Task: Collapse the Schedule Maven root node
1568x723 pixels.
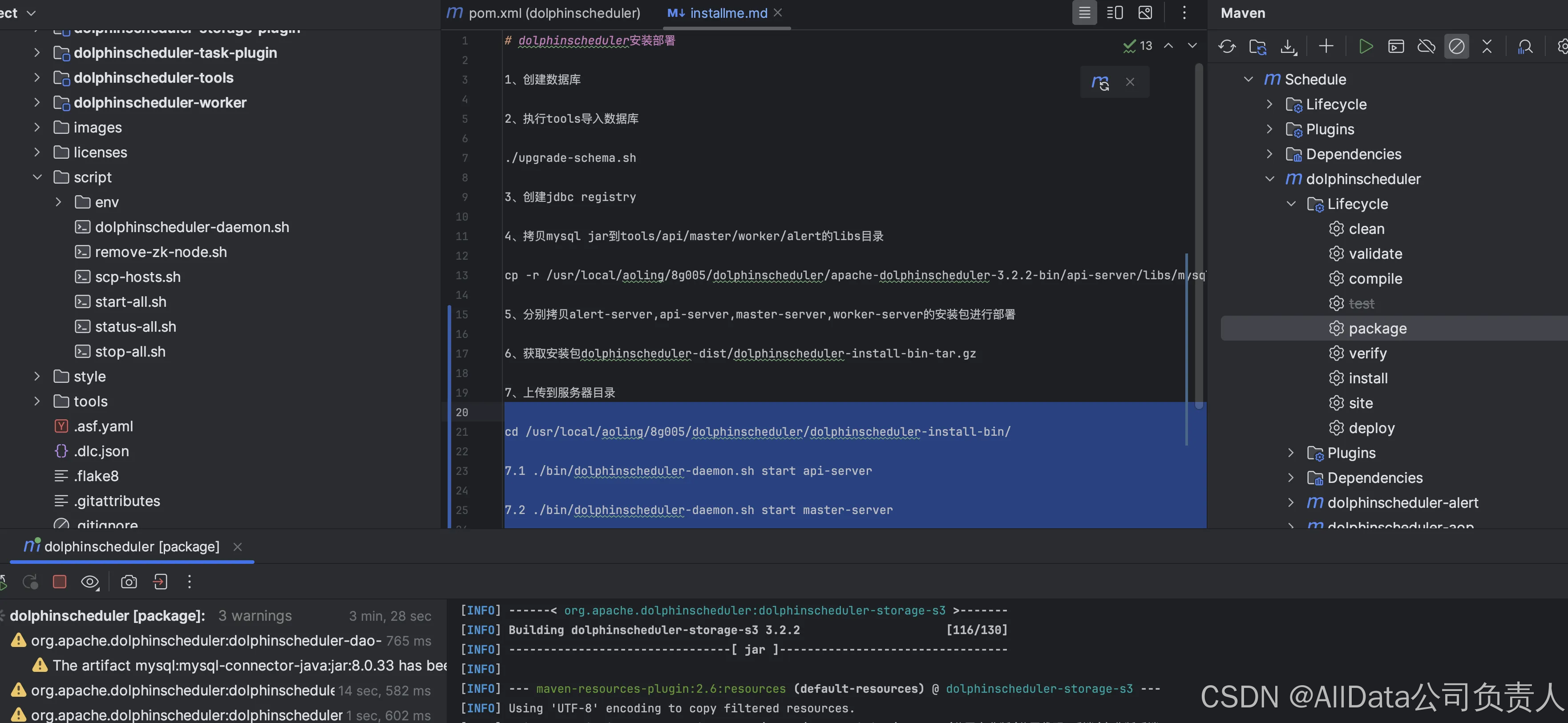Action: point(1249,80)
